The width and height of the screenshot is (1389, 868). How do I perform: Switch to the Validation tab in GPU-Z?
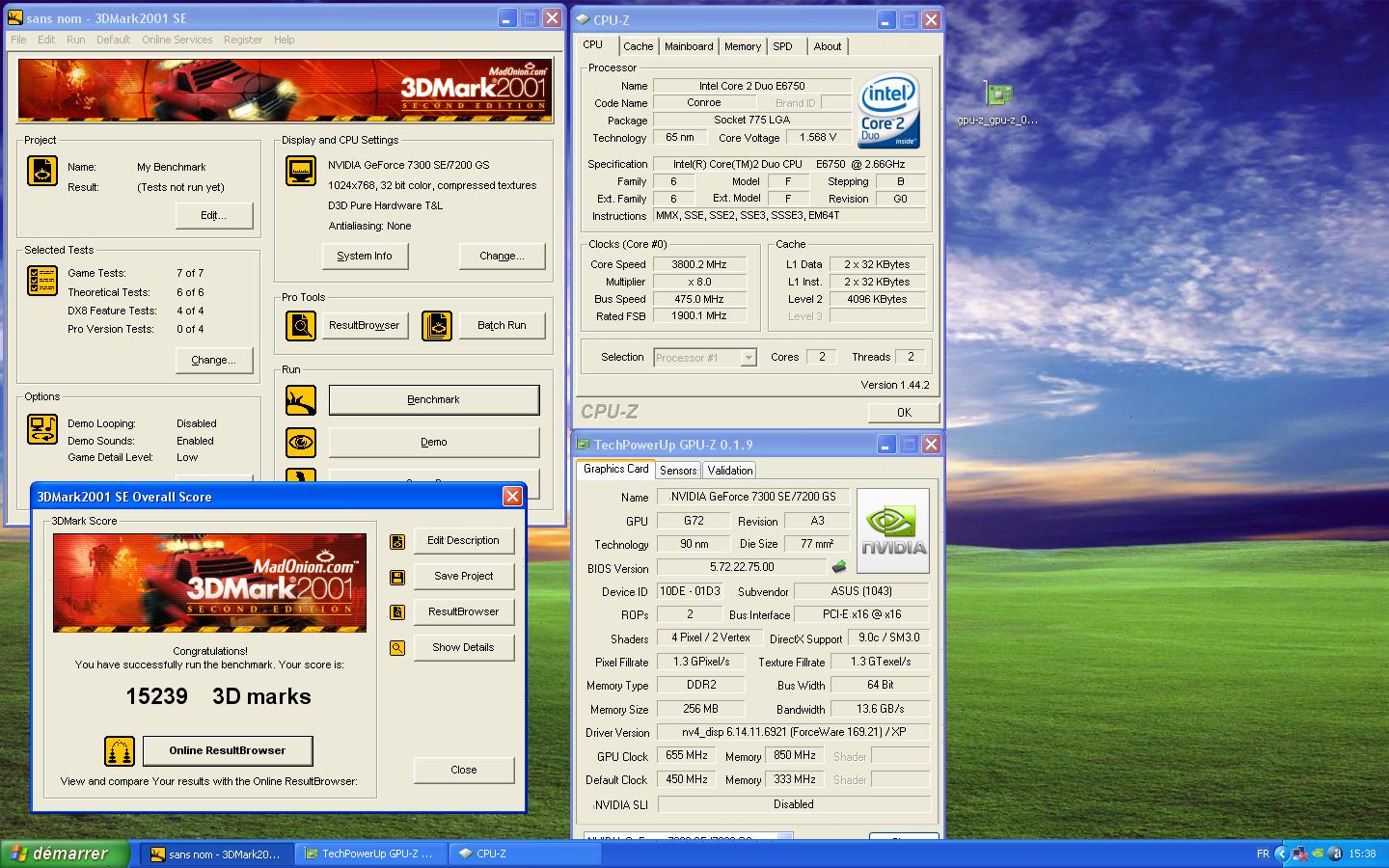click(x=729, y=471)
